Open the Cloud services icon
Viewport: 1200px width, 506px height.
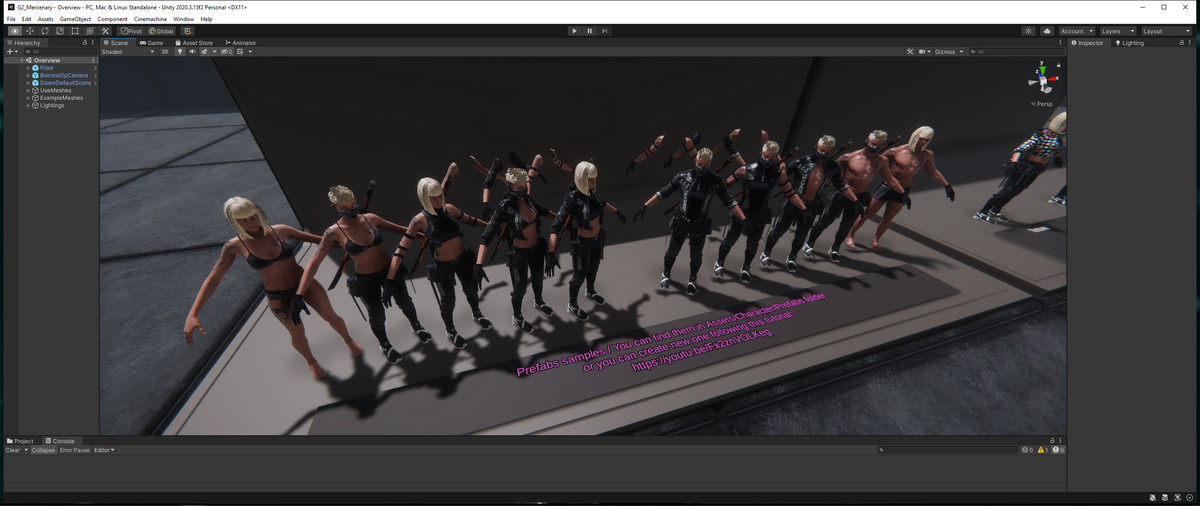point(1047,31)
